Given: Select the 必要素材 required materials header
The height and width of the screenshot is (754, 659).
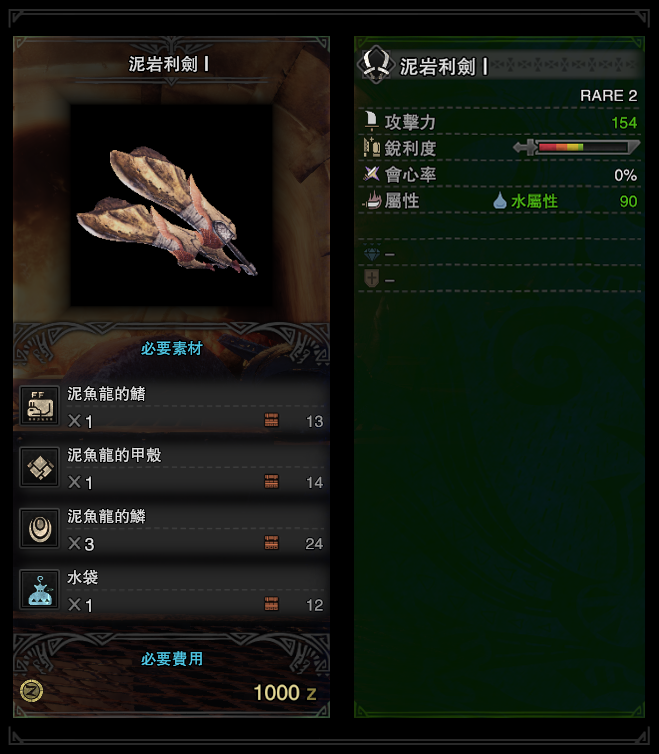Looking at the screenshot, I should tap(172, 349).
